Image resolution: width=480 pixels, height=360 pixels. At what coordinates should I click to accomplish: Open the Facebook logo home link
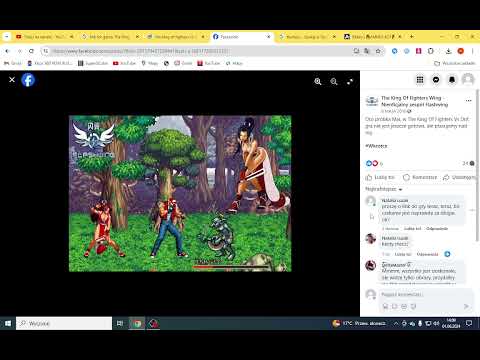[28, 80]
